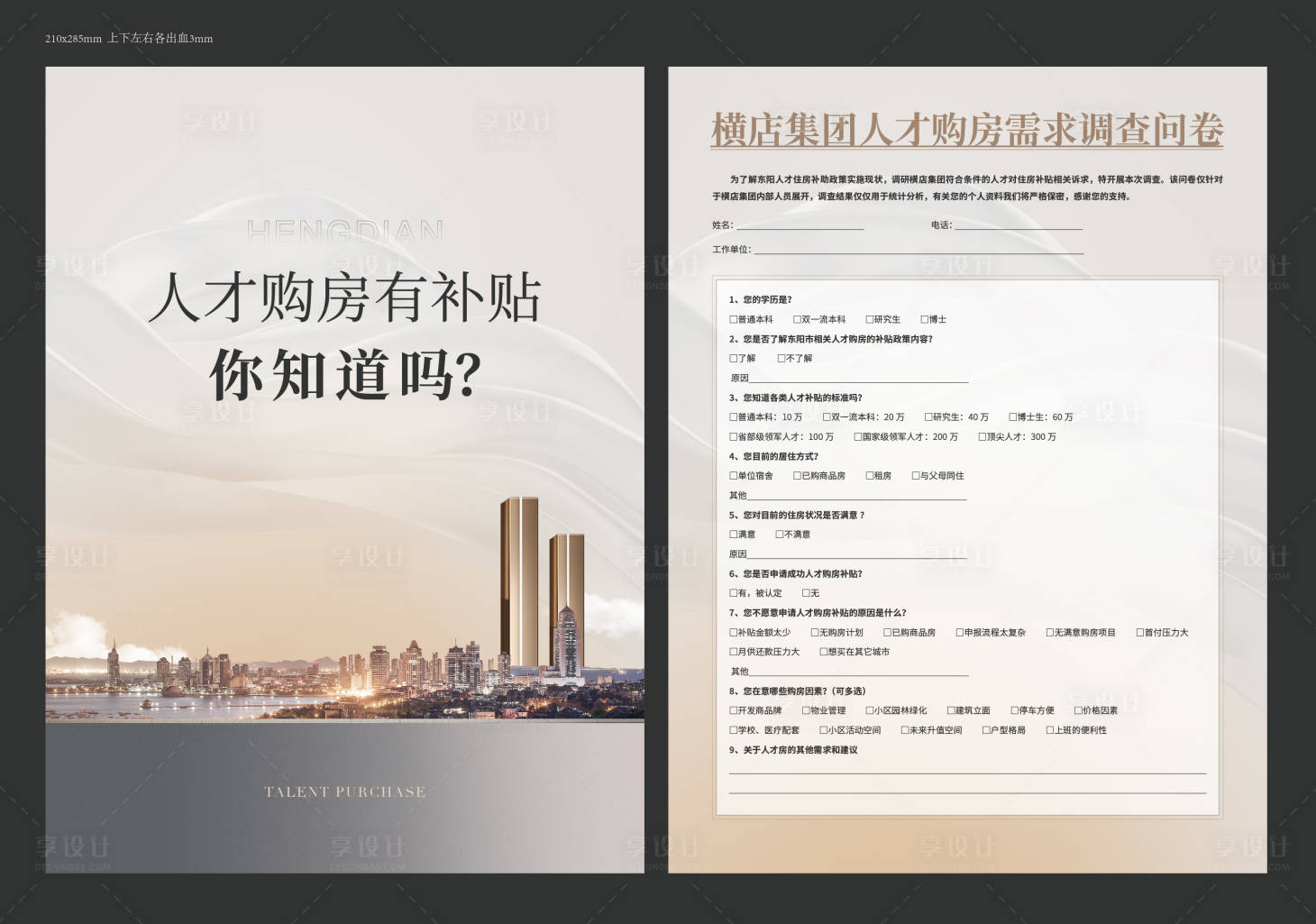Tick 普通本科：10万 checkbox
1316x924 pixels.
coord(734,416)
